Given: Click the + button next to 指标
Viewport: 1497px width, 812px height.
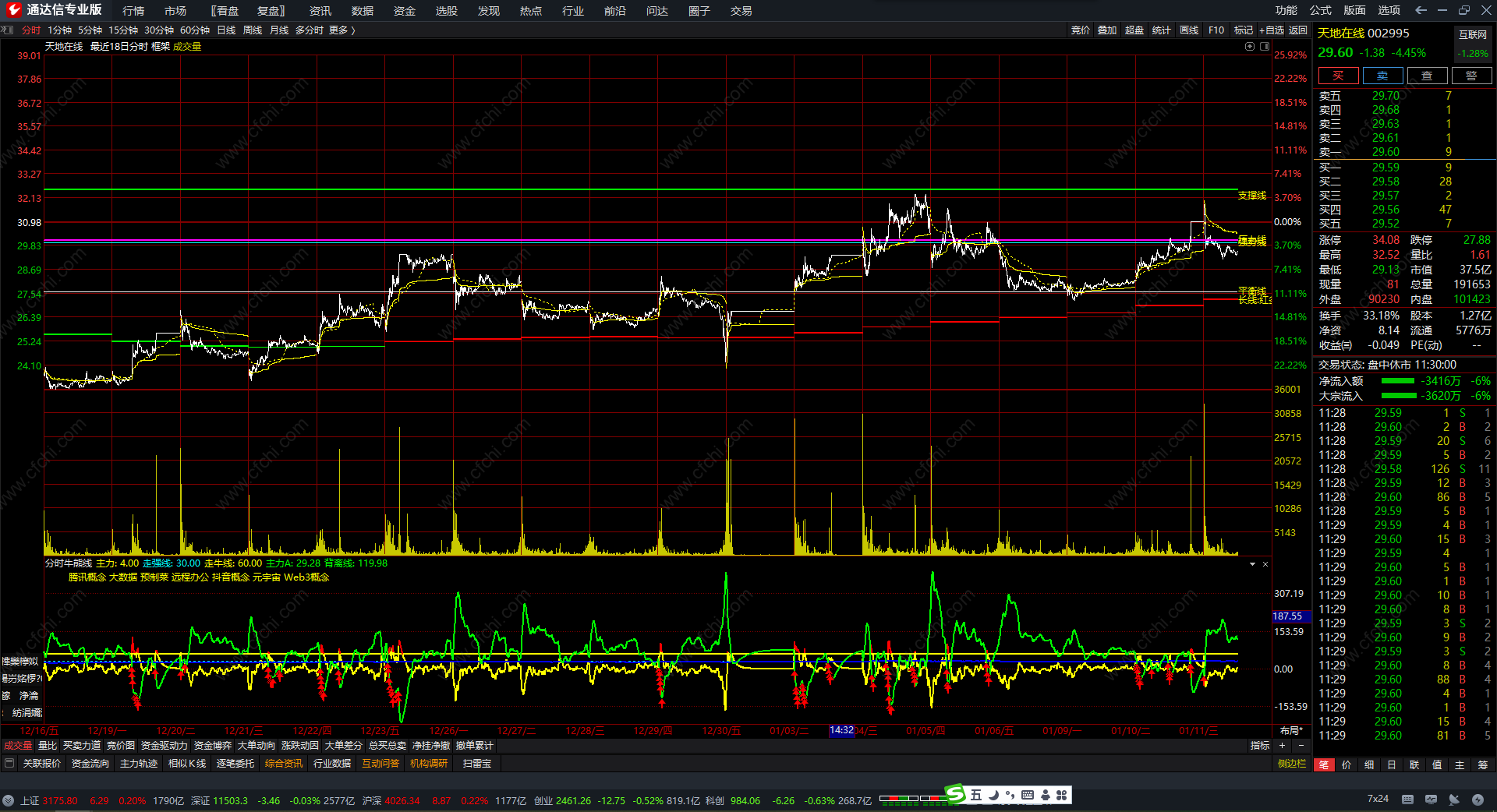Looking at the screenshot, I should click(1282, 746).
